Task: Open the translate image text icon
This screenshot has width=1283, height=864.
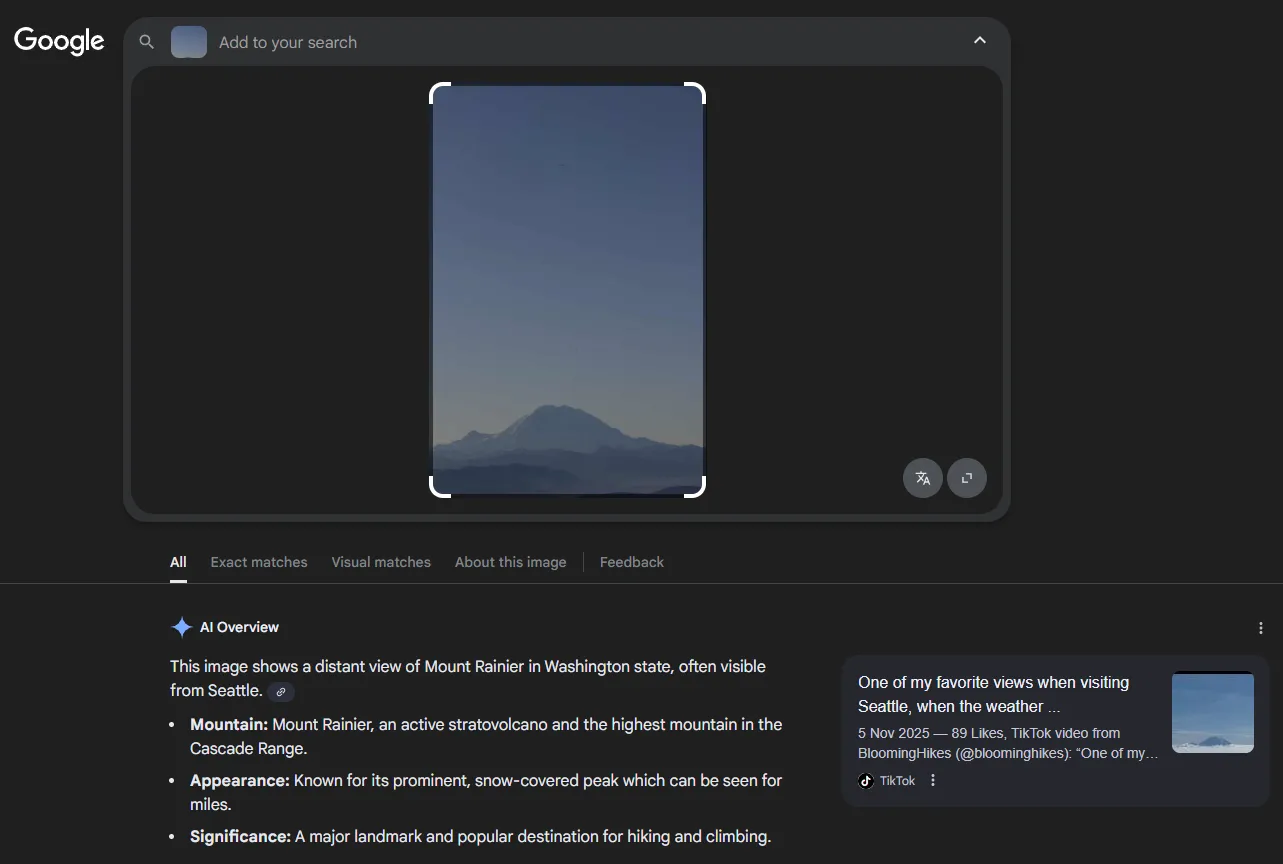Action: [923, 478]
